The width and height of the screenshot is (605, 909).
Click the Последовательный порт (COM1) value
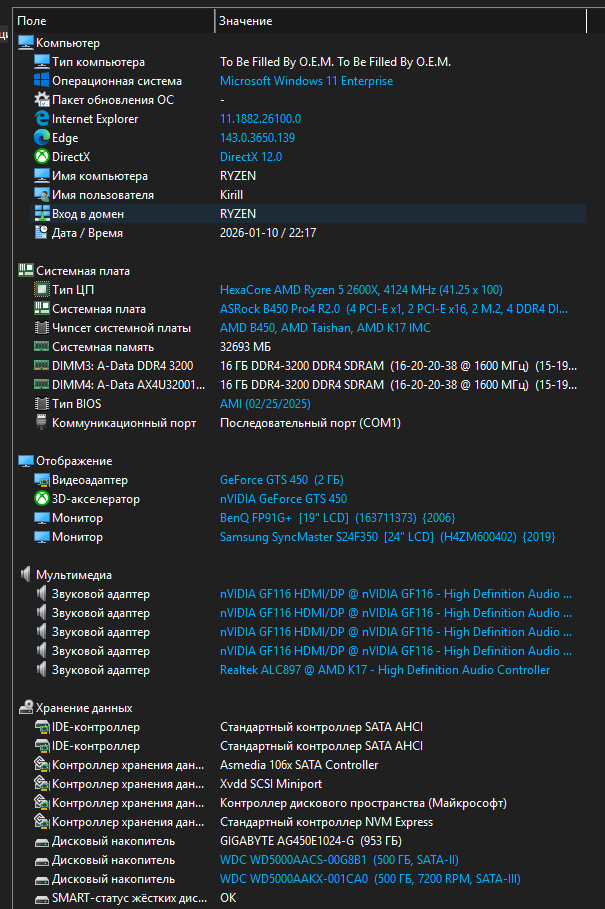[310, 423]
